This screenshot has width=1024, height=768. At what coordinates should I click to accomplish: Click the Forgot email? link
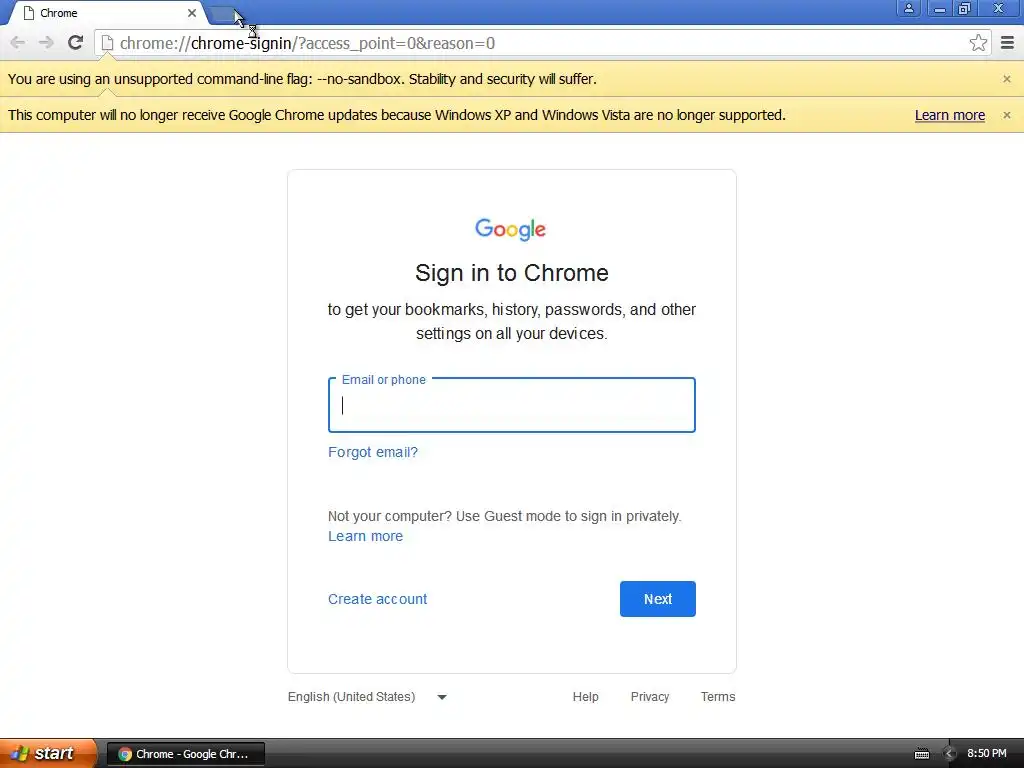coord(373,452)
